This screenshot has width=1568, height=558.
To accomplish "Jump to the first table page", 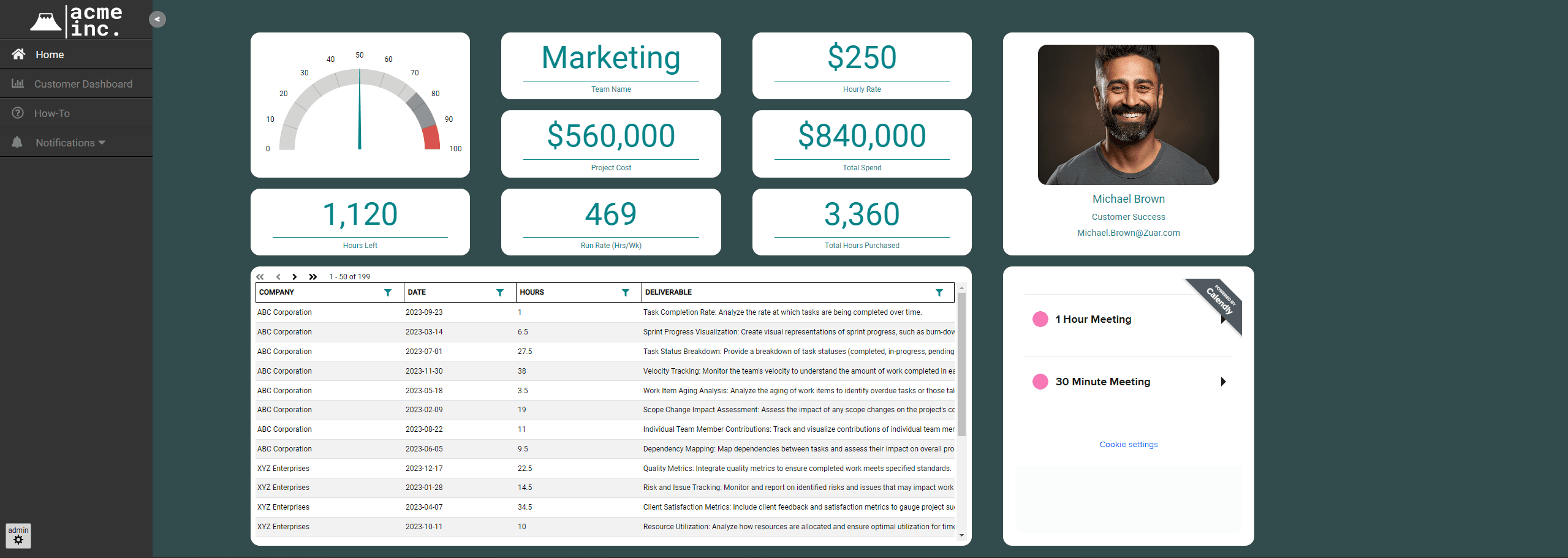I will (260, 277).
